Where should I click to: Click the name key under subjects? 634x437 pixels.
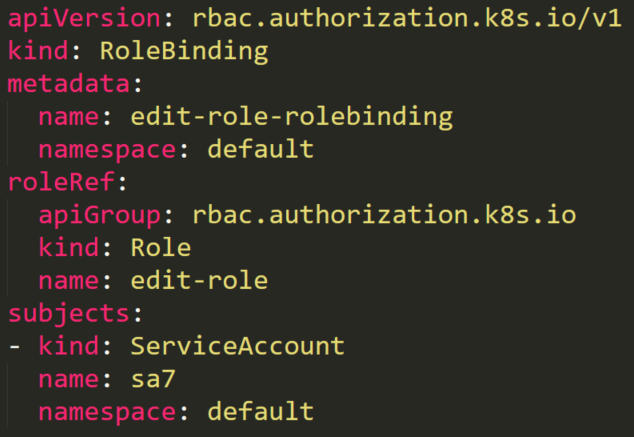[x=69, y=379]
